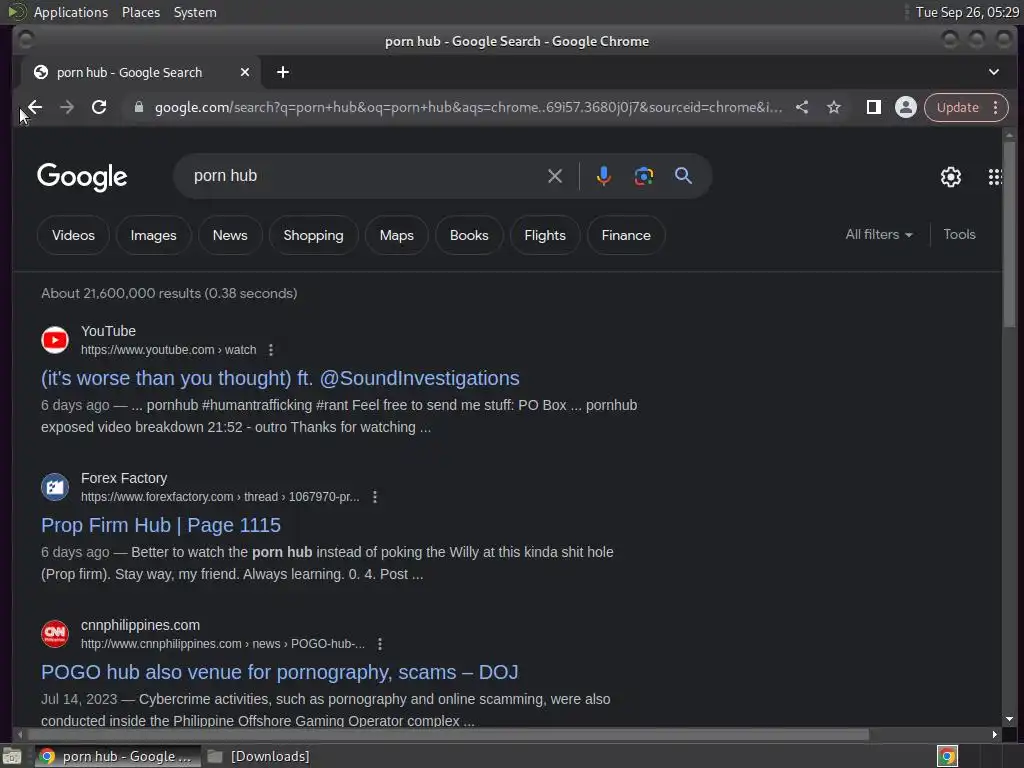The height and width of the screenshot is (768, 1024).
Task: Click the clock showing Tue Sep 26
Action: (967, 12)
